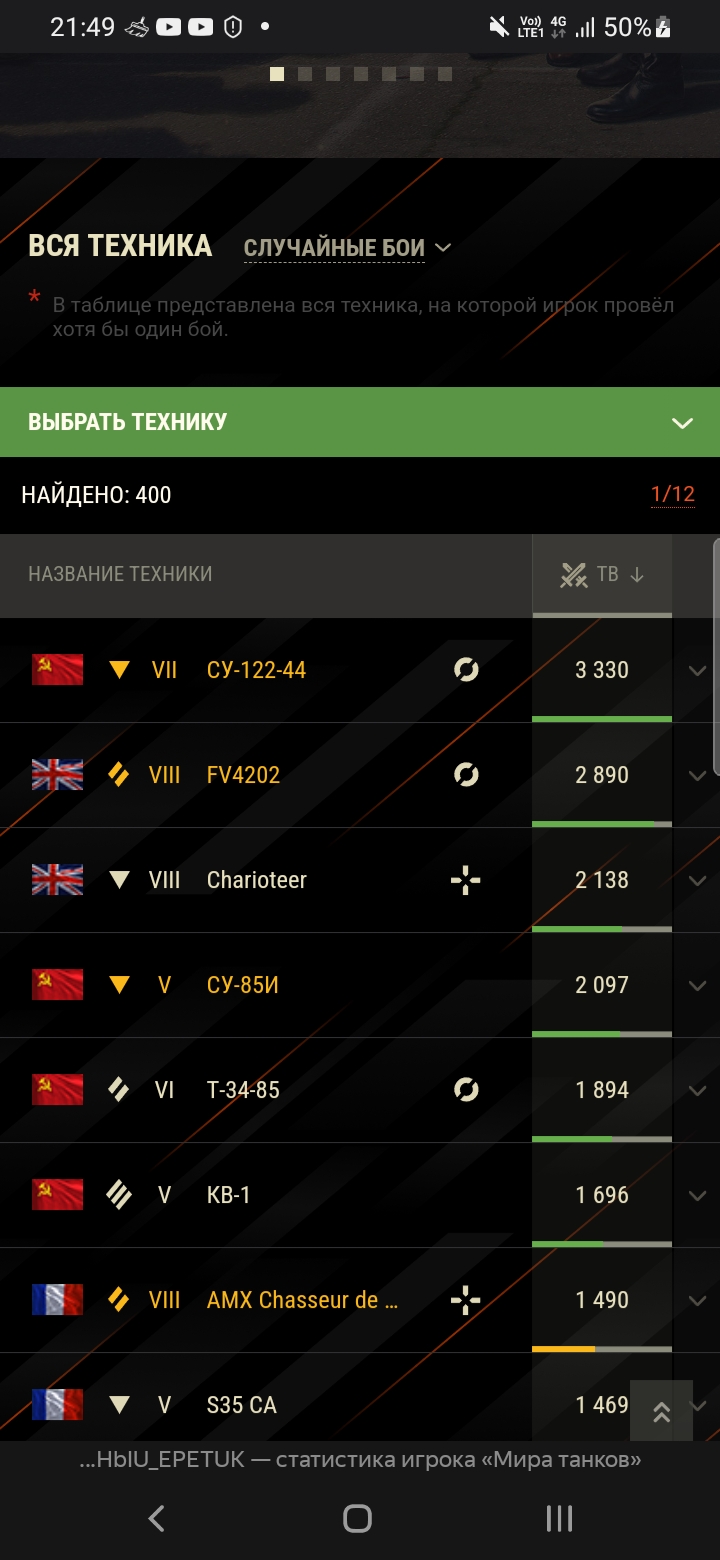This screenshot has width=720, height=1560.
Task: Tap Android recent apps navigation button
Action: (x=559, y=1518)
